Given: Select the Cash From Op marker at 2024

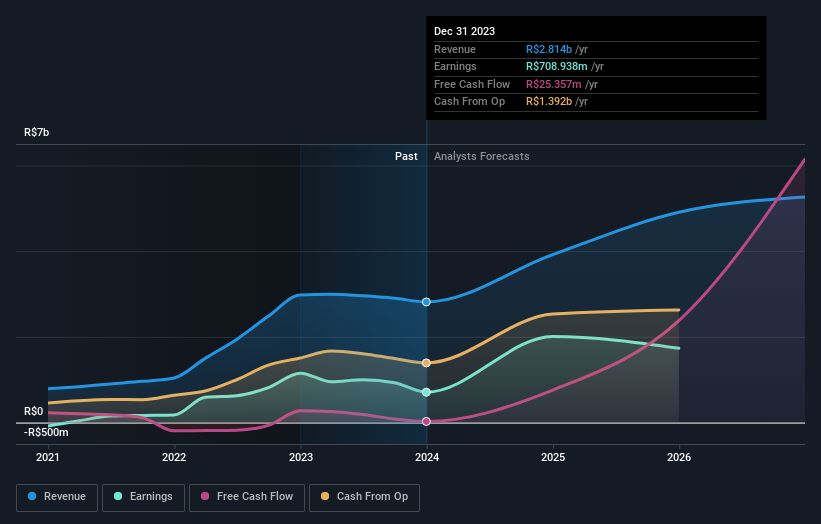Looking at the screenshot, I should pyautogui.click(x=426, y=363).
